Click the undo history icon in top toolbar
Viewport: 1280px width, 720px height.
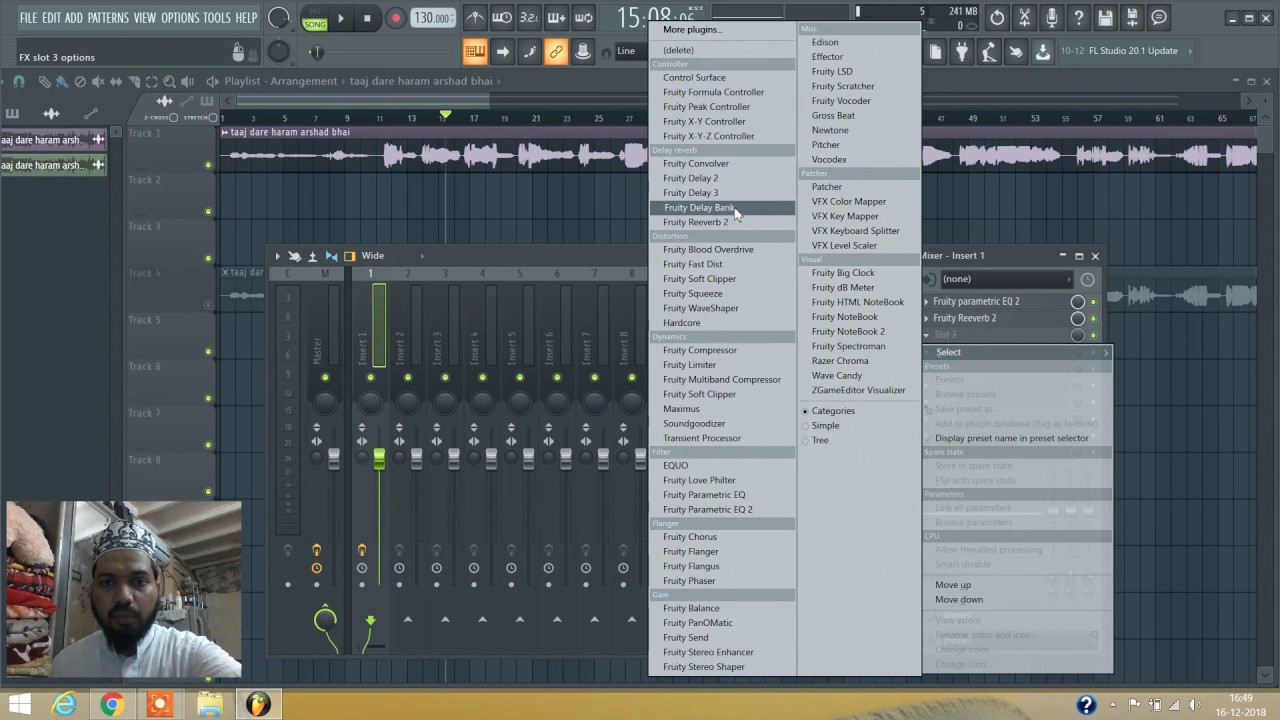pos(997,18)
